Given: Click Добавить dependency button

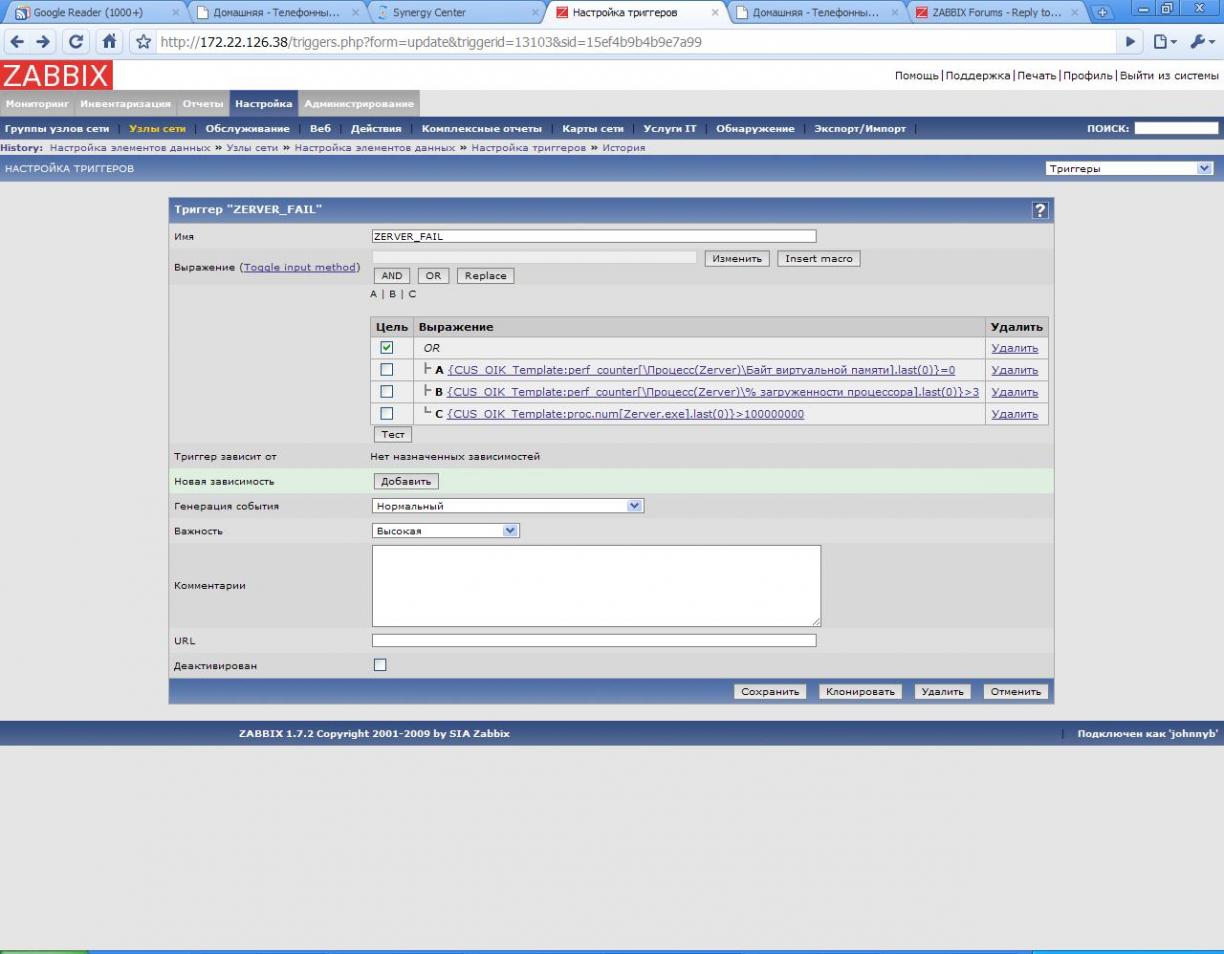Looking at the screenshot, I should point(407,481).
